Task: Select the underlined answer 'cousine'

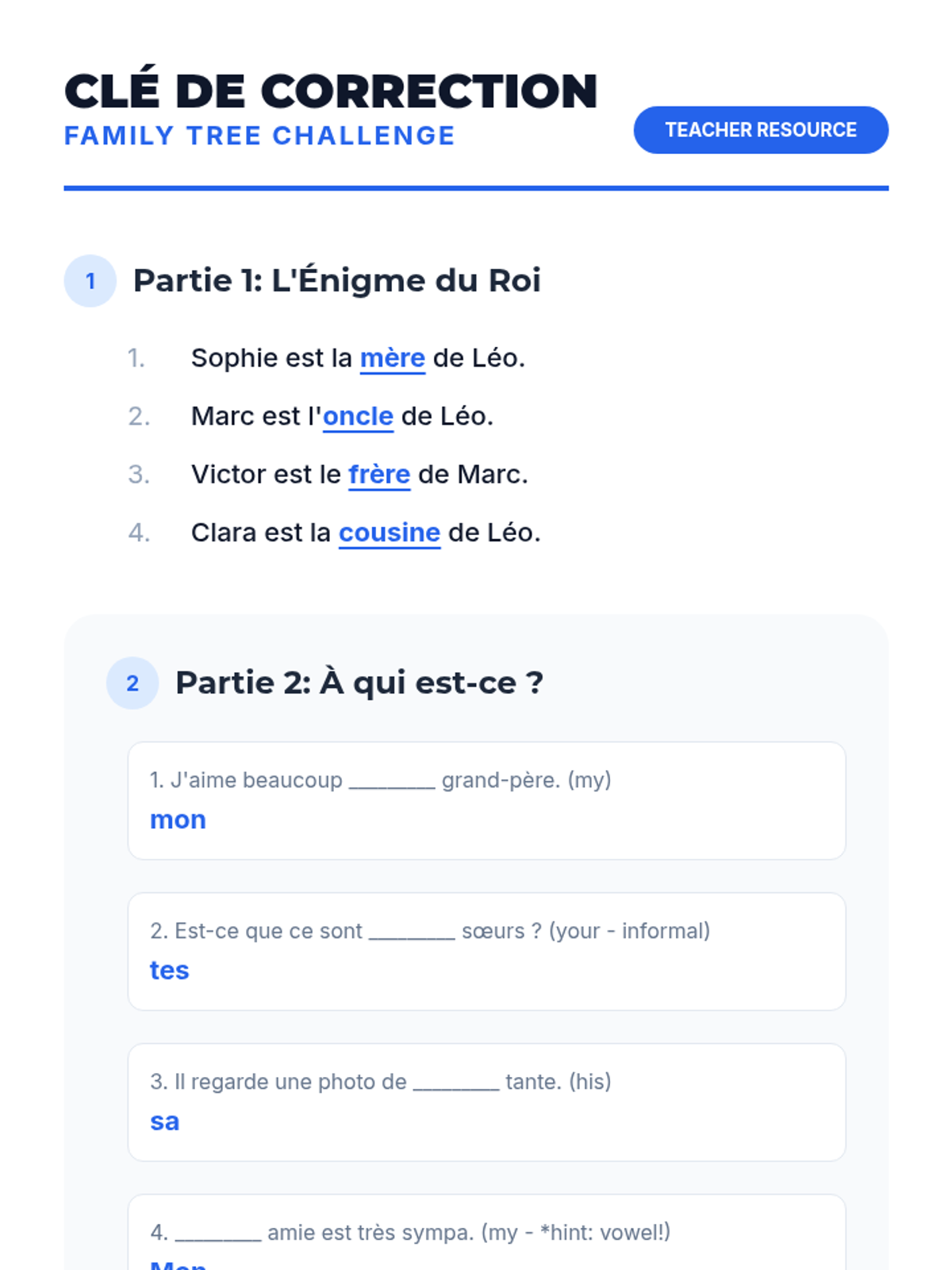Action: tap(390, 533)
